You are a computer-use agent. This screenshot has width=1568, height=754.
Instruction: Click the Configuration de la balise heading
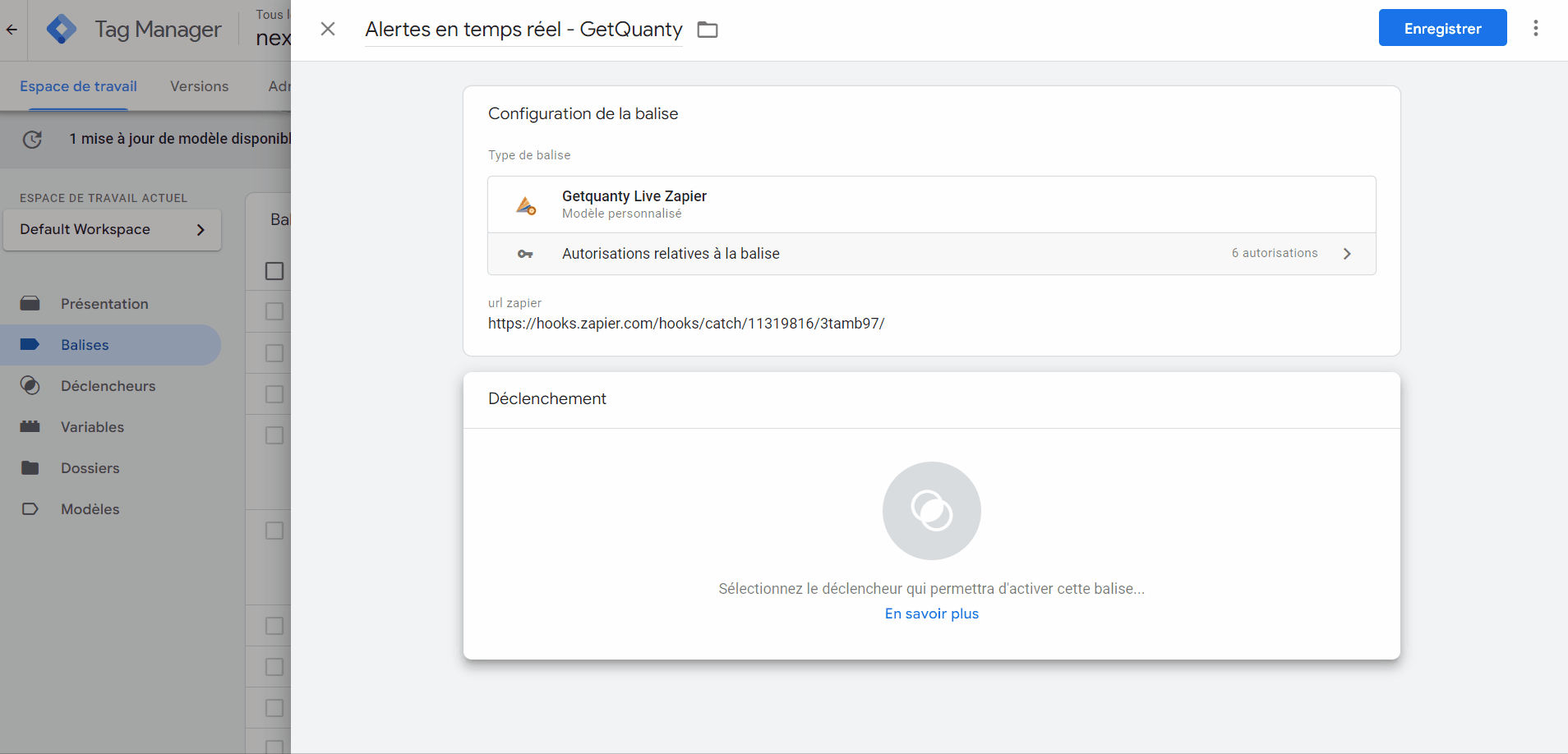coord(583,113)
